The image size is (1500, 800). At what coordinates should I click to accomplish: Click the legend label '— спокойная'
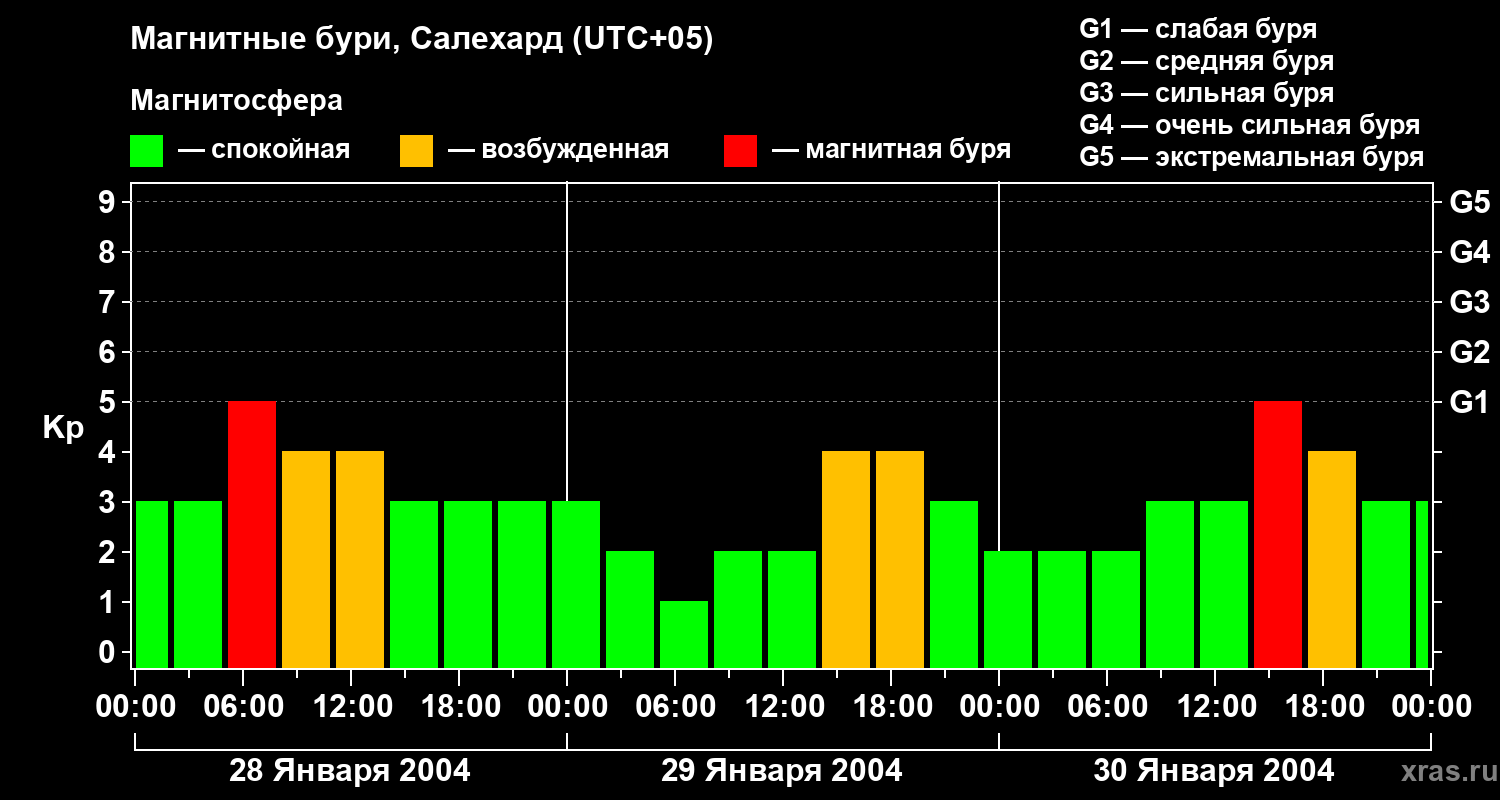[x=264, y=150]
